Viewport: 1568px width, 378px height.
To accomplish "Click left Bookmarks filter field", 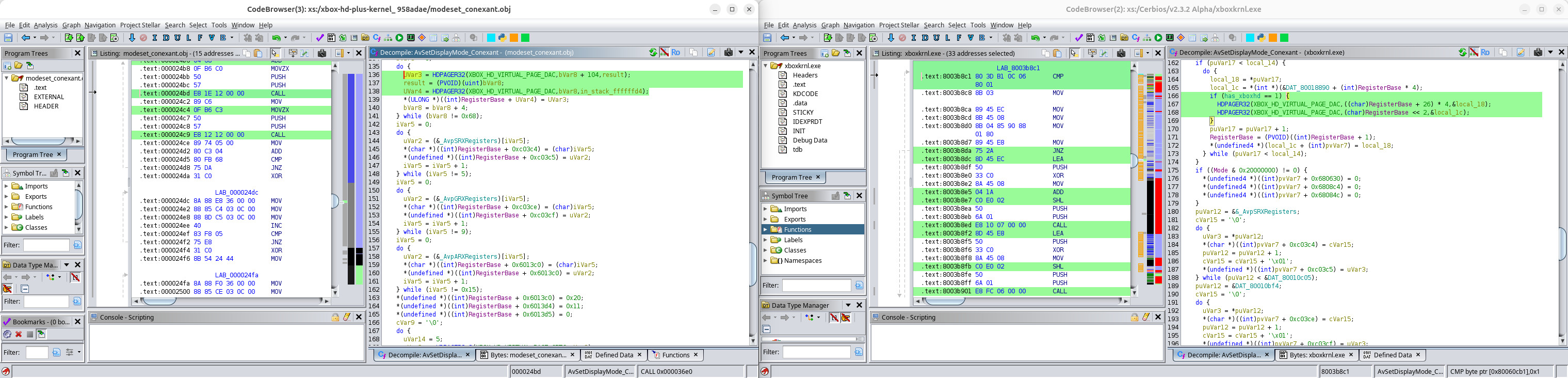I will tap(37, 352).
